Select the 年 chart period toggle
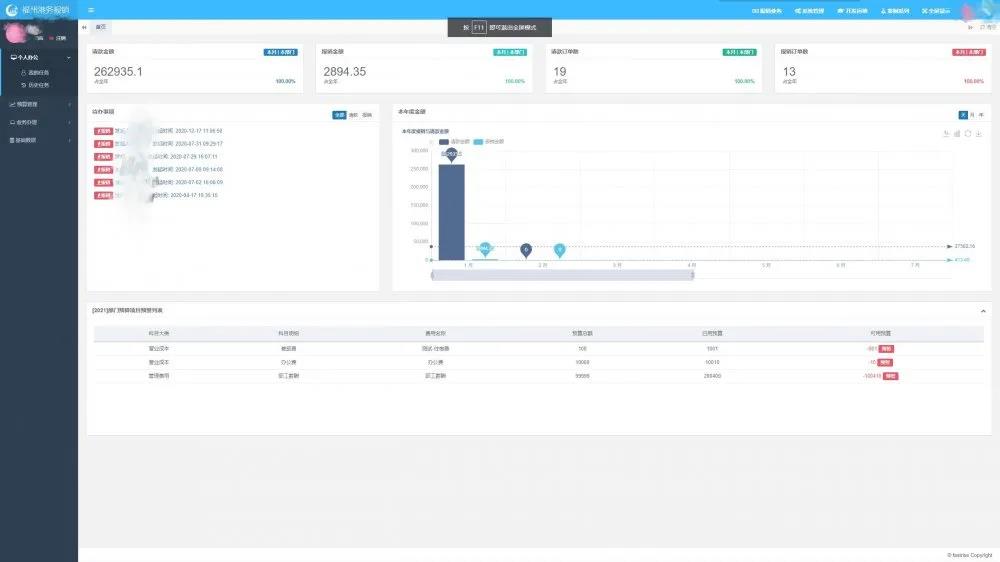This screenshot has height=562, width=1000. click(981, 115)
